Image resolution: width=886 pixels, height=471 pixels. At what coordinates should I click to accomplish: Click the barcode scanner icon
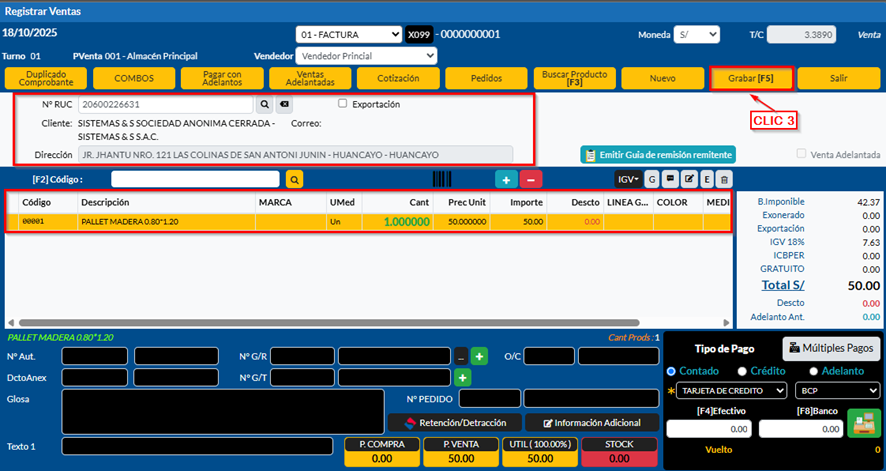(x=441, y=179)
